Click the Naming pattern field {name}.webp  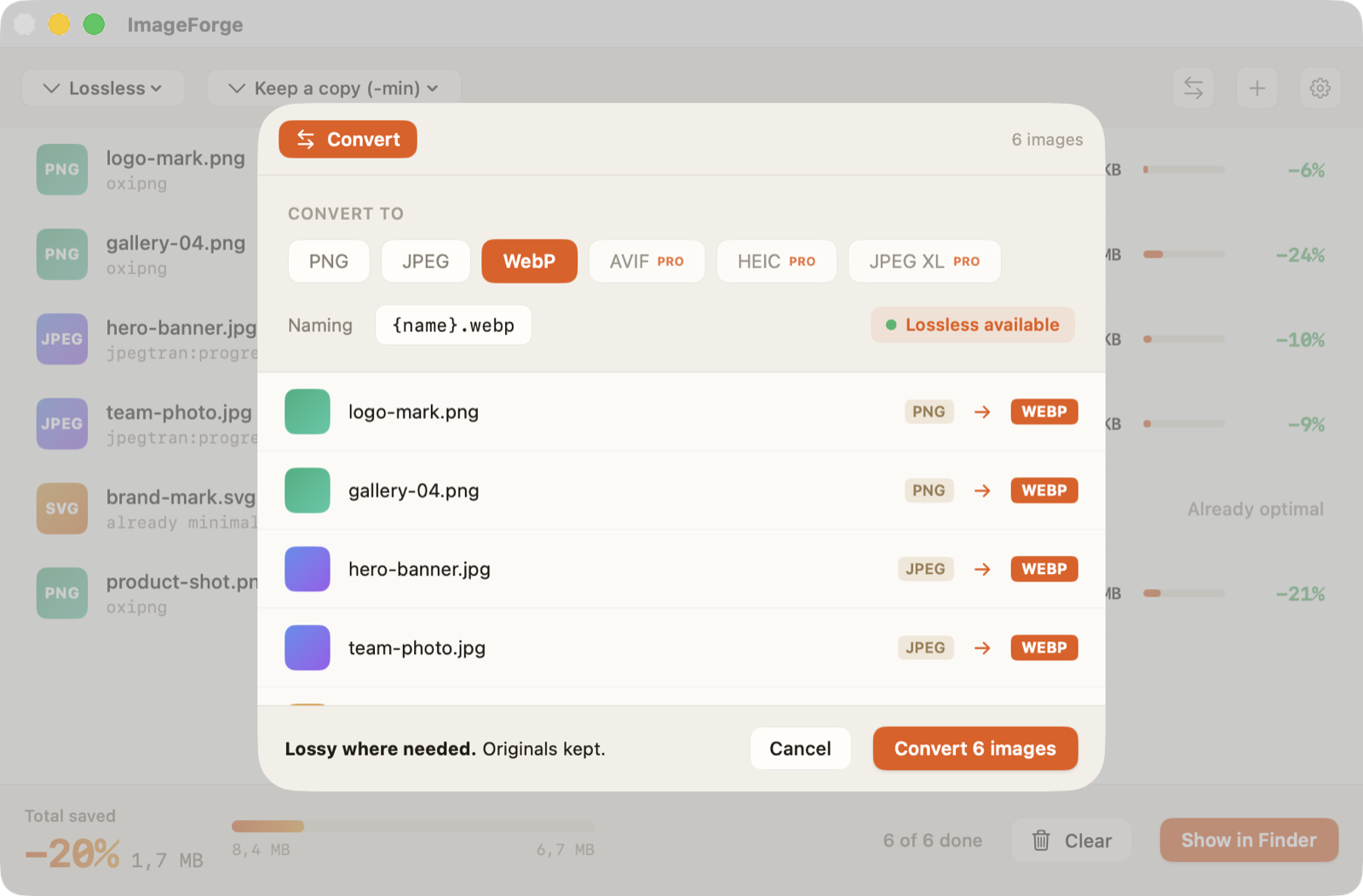pyautogui.click(x=453, y=325)
